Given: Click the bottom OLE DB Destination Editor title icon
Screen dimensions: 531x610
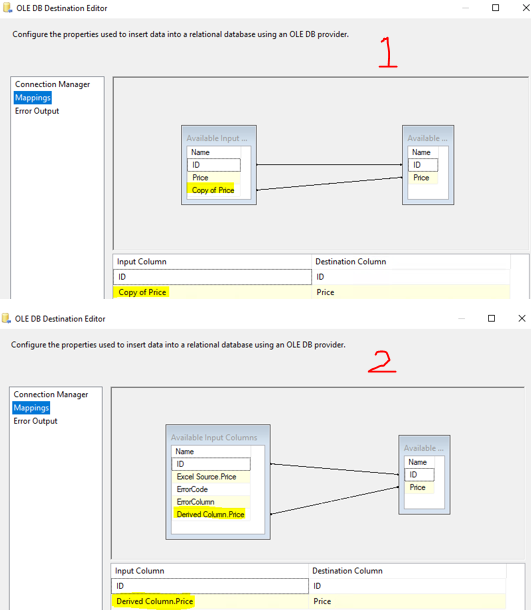Looking at the screenshot, I should coord(6,319).
